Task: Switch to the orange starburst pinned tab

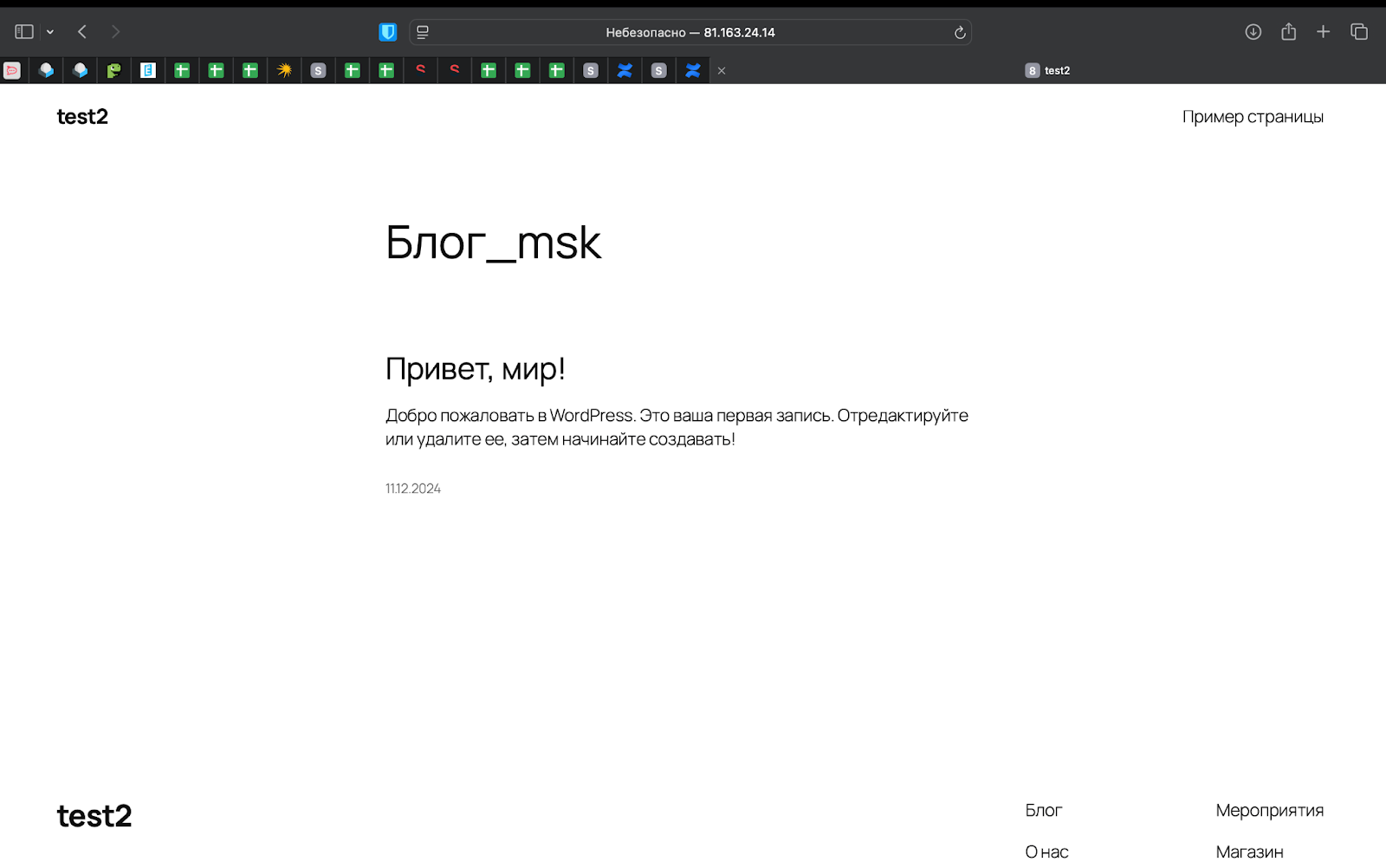Action: coord(284,70)
